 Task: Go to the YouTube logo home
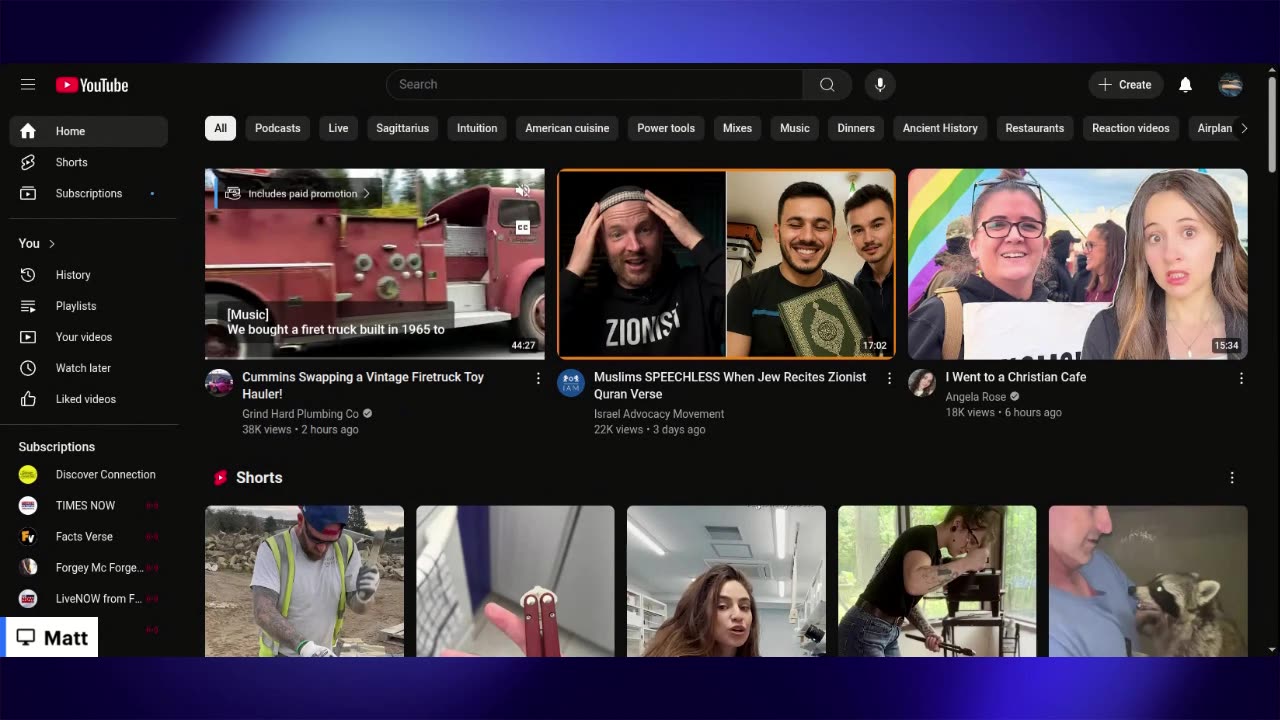[92, 85]
